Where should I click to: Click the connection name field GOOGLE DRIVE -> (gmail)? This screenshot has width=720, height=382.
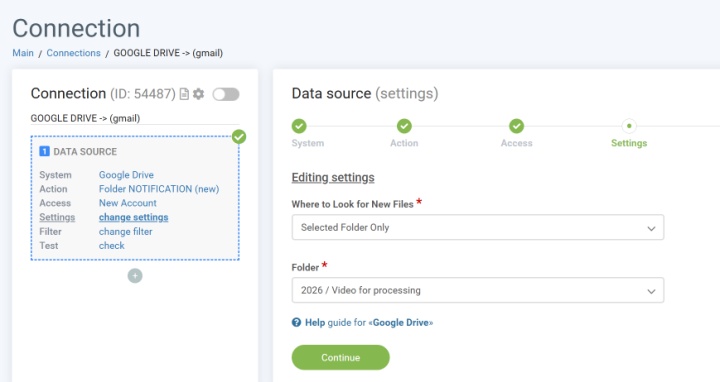click(x=135, y=118)
